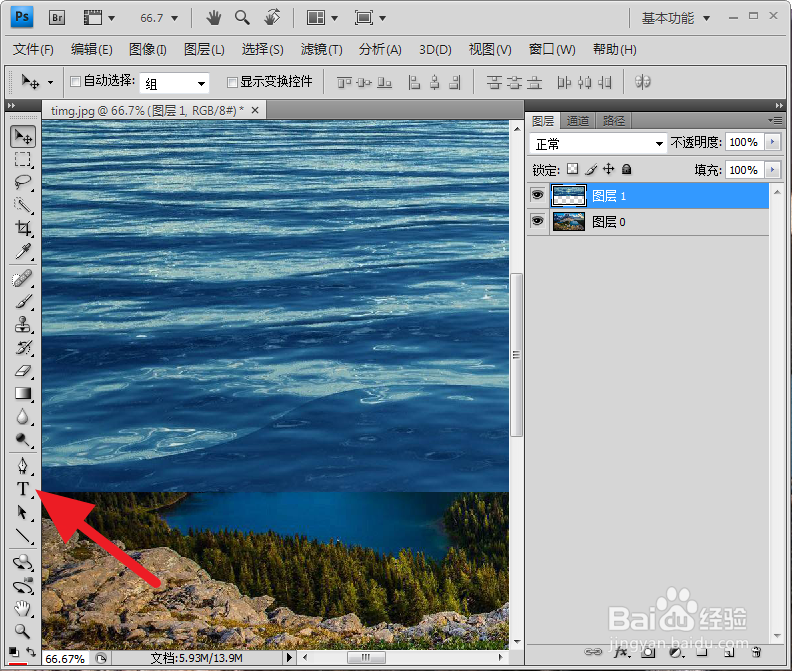Open the 滤镜(T) menu
This screenshot has height=671, width=792.
click(x=321, y=50)
